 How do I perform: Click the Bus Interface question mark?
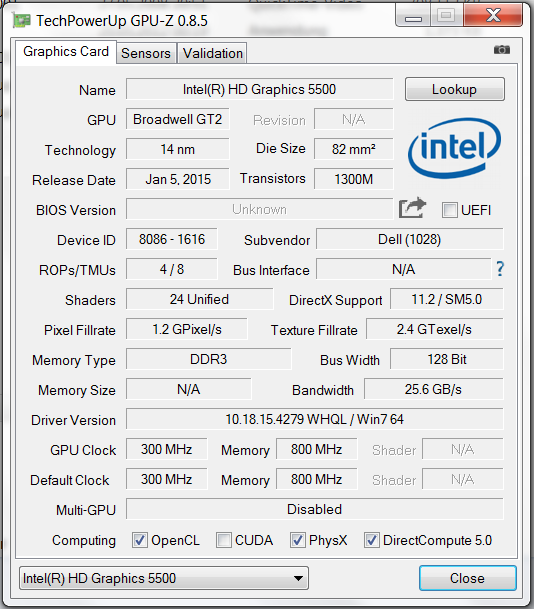click(x=500, y=269)
